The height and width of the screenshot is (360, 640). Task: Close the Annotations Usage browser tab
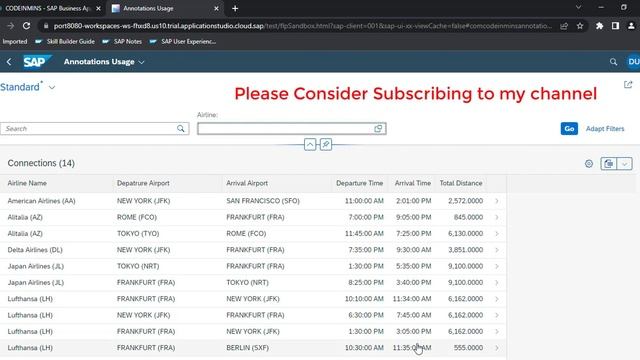[216, 8]
